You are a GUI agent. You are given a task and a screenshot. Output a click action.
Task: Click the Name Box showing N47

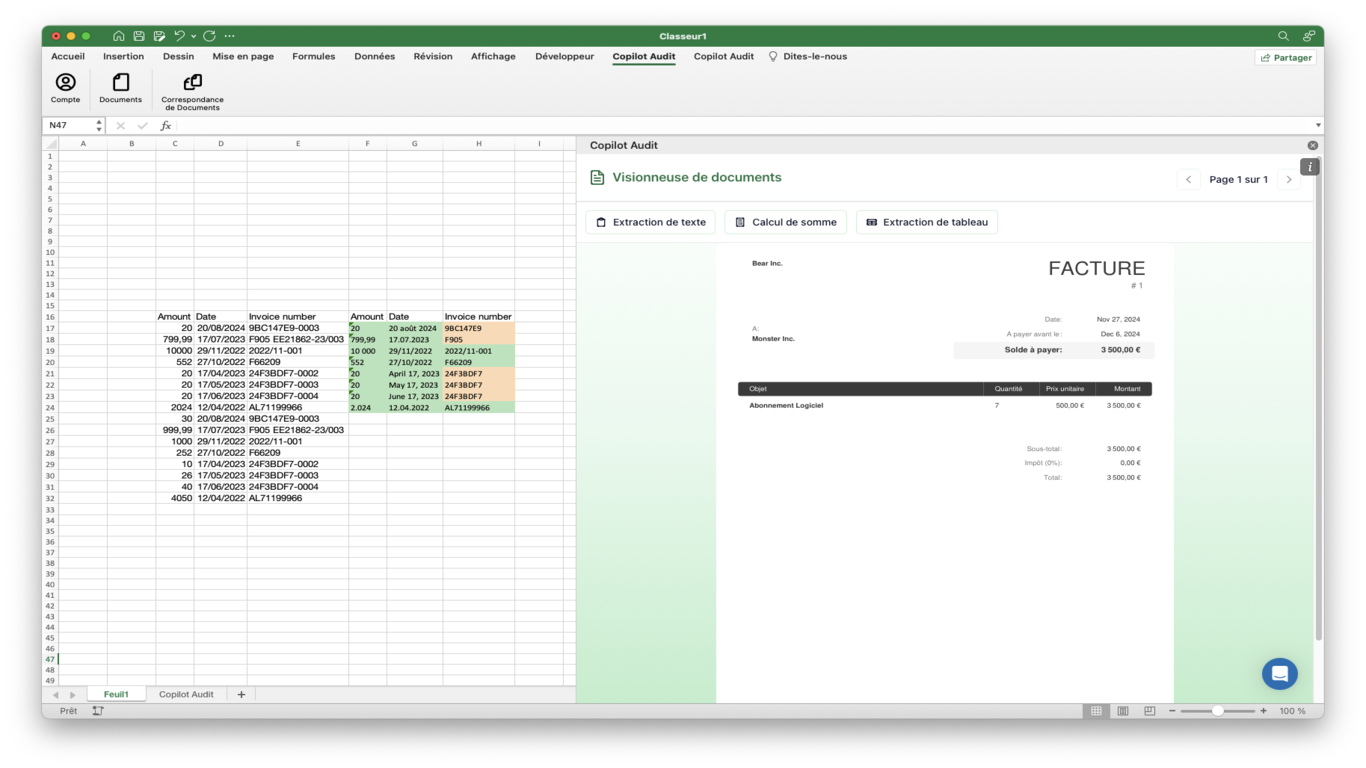coord(68,126)
